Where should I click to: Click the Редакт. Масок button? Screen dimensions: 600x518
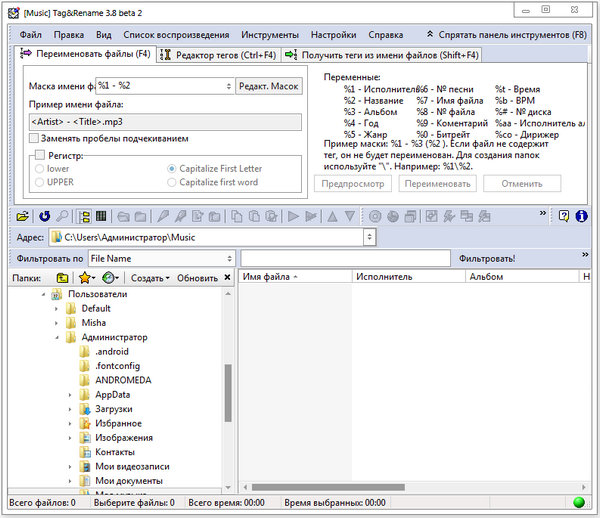pyautogui.click(x=267, y=87)
